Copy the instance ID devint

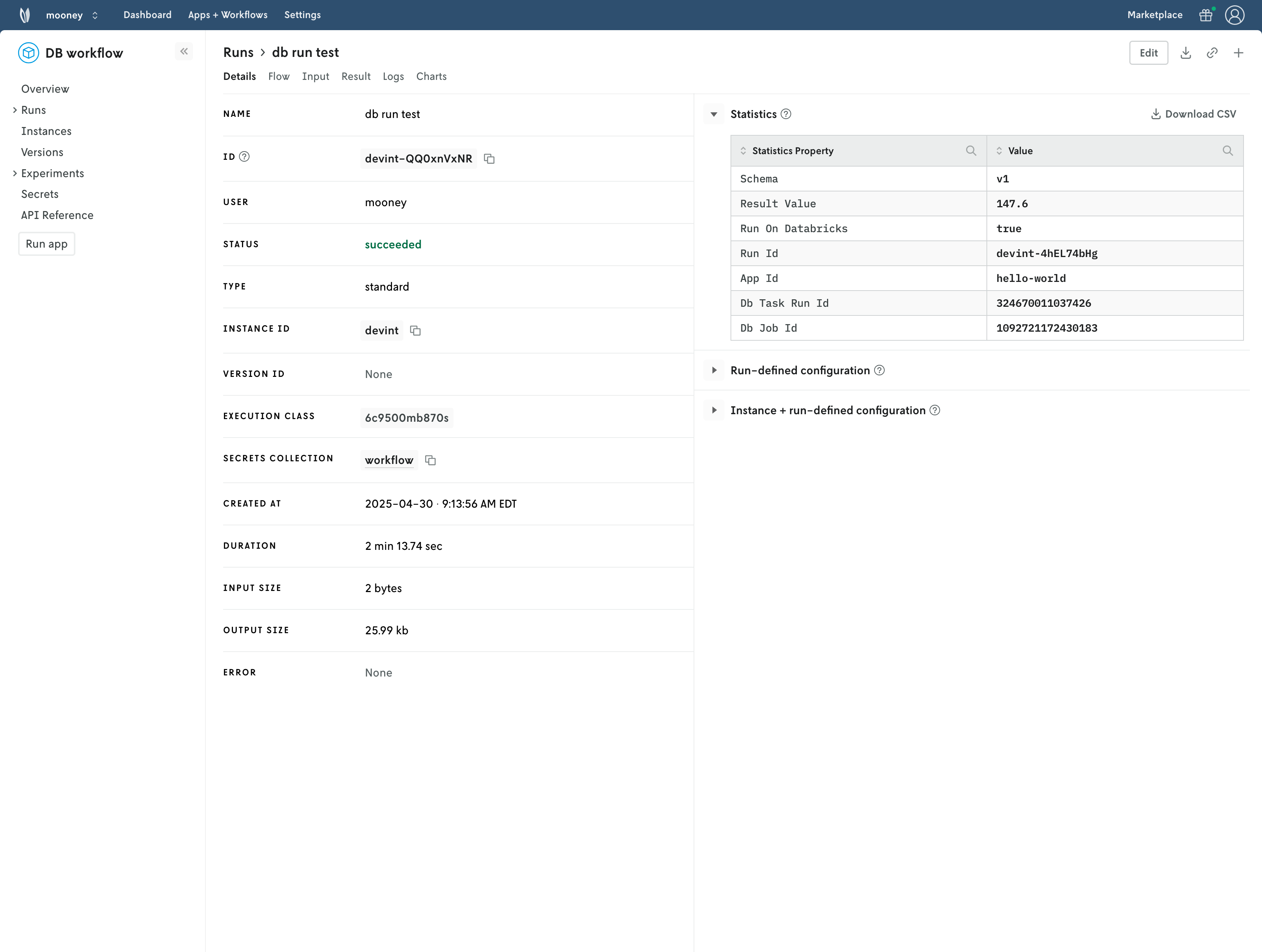(415, 330)
